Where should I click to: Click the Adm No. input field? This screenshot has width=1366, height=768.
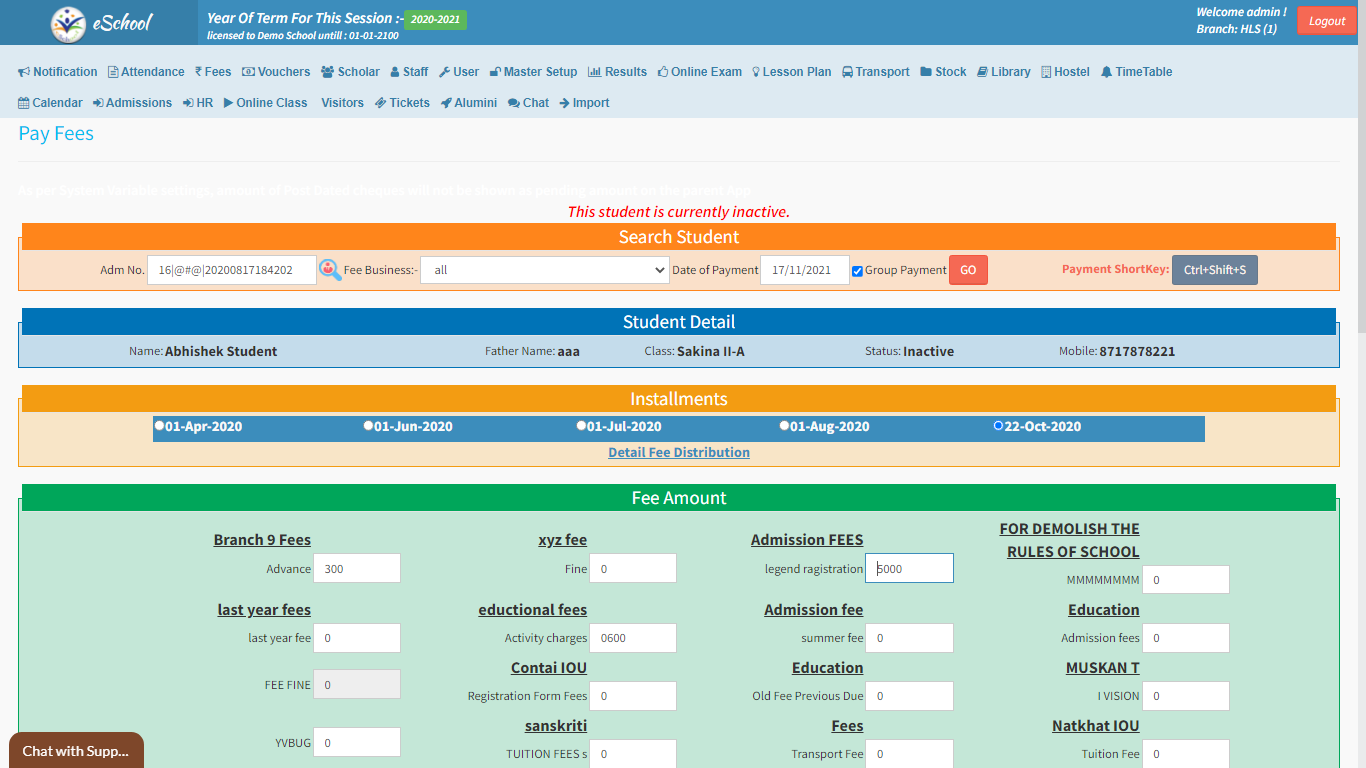(x=231, y=270)
